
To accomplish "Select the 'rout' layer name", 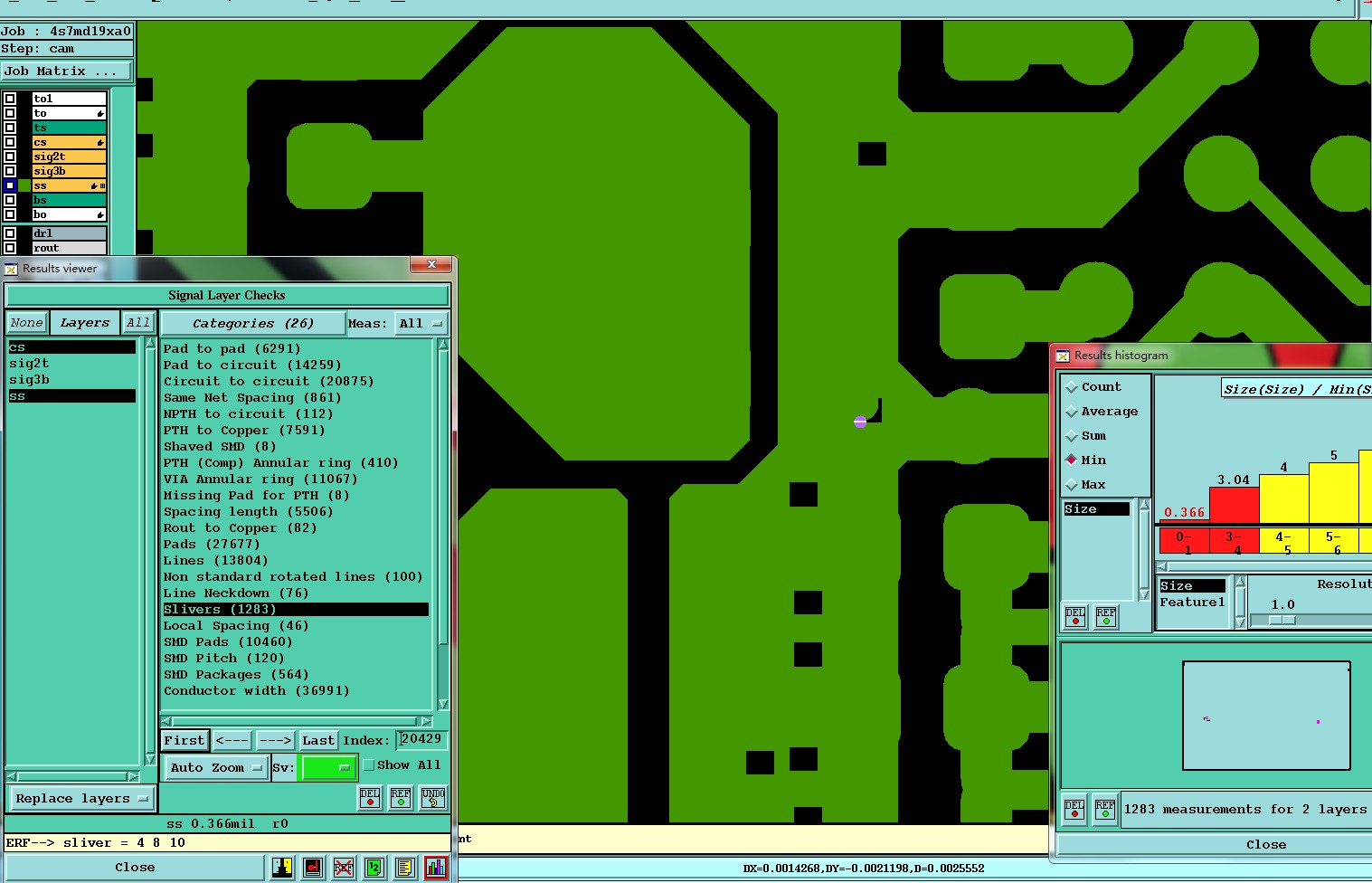I will [69, 248].
